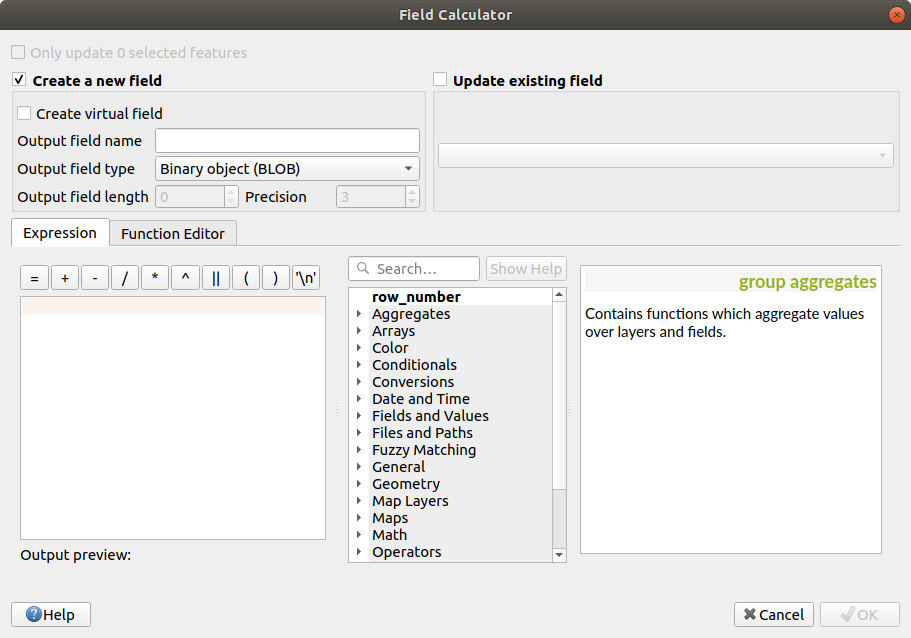Image resolution: width=911 pixels, height=638 pixels.
Task: Switch to the Function Editor tab
Action: click(173, 234)
